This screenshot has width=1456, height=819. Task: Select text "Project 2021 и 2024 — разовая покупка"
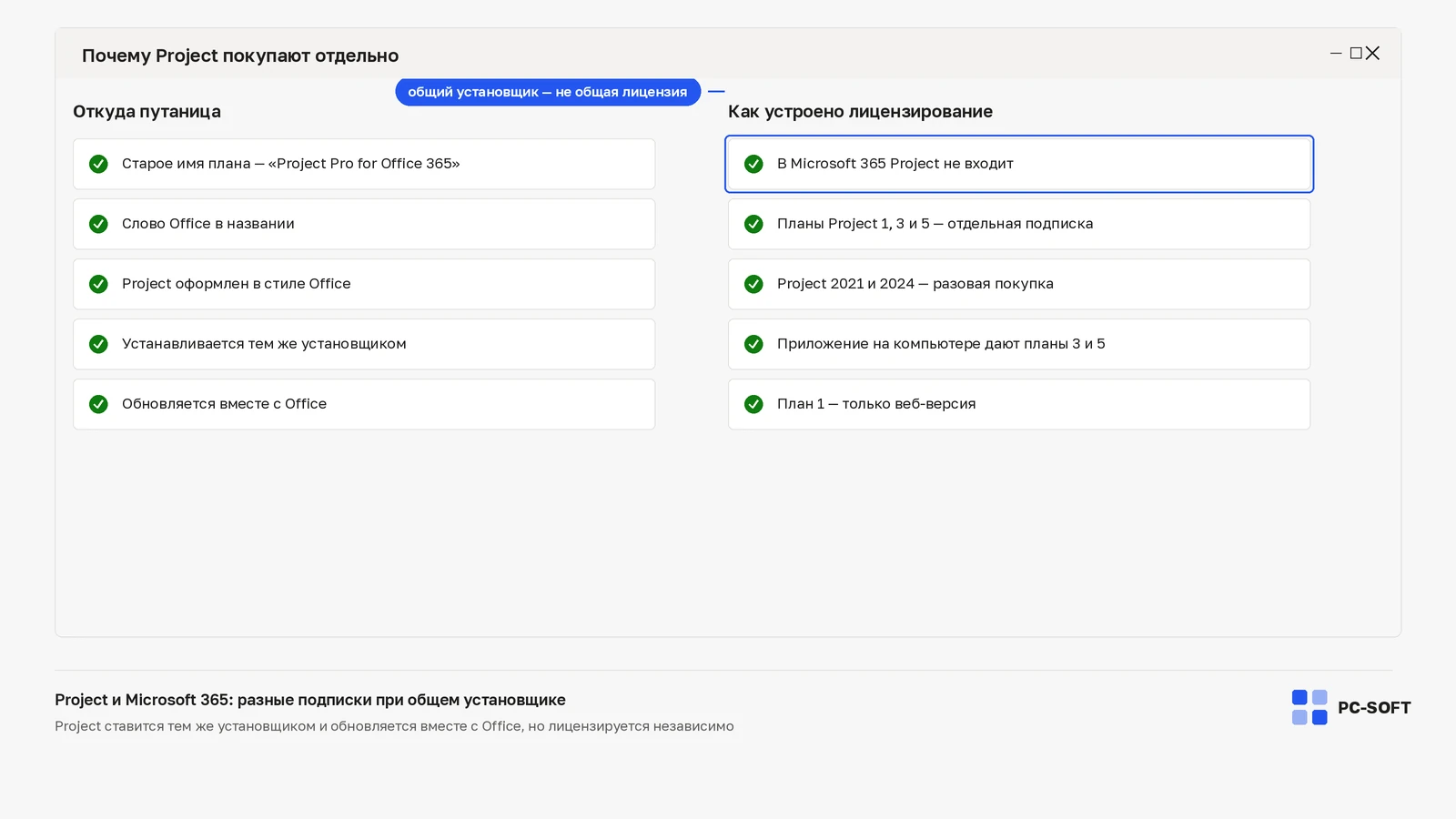[x=915, y=284]
